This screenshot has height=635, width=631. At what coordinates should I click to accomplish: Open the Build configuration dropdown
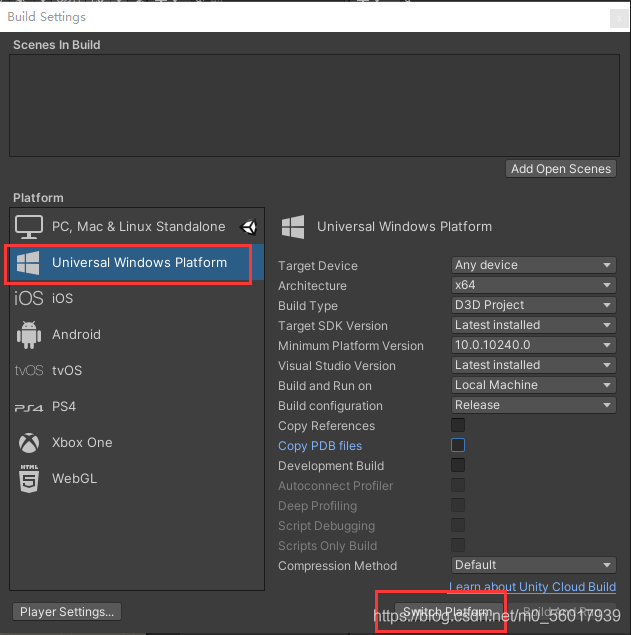click(534, 405)
